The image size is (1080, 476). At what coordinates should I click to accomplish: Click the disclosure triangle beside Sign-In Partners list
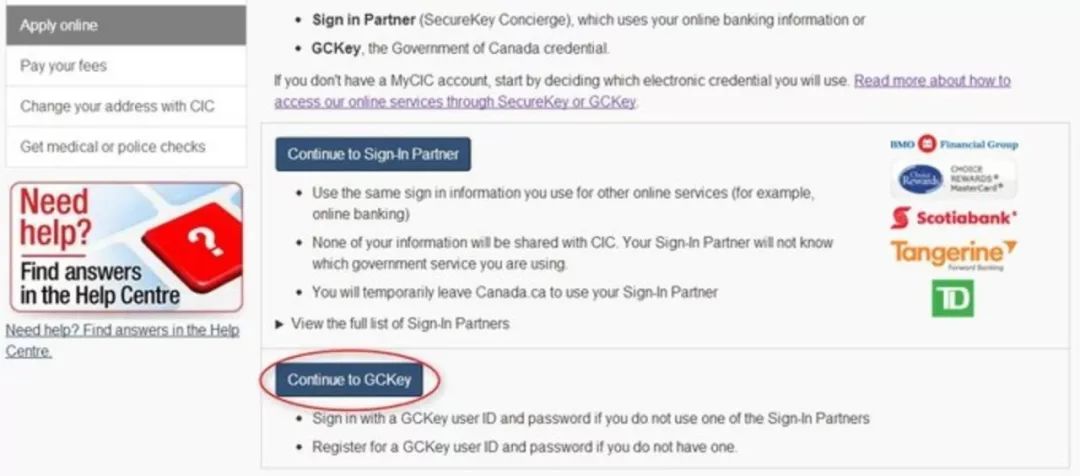(279, 324)
